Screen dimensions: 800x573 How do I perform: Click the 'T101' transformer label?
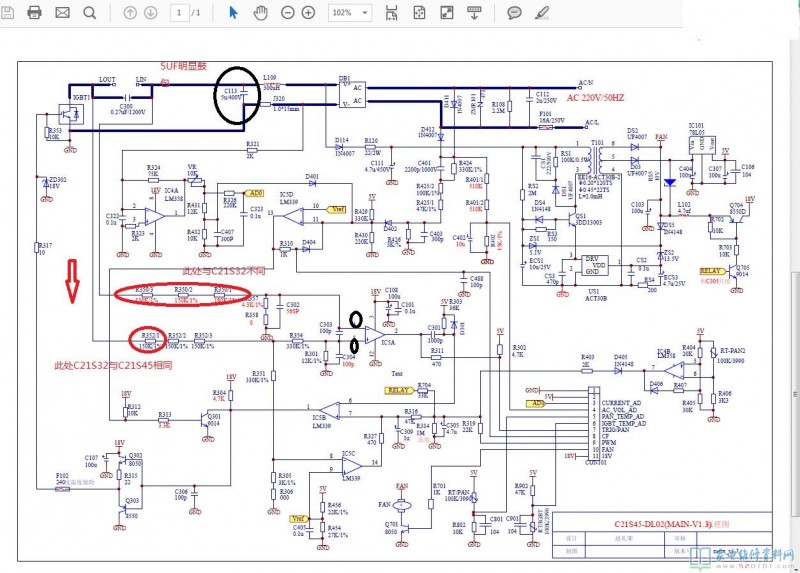[x=597, y=142]
